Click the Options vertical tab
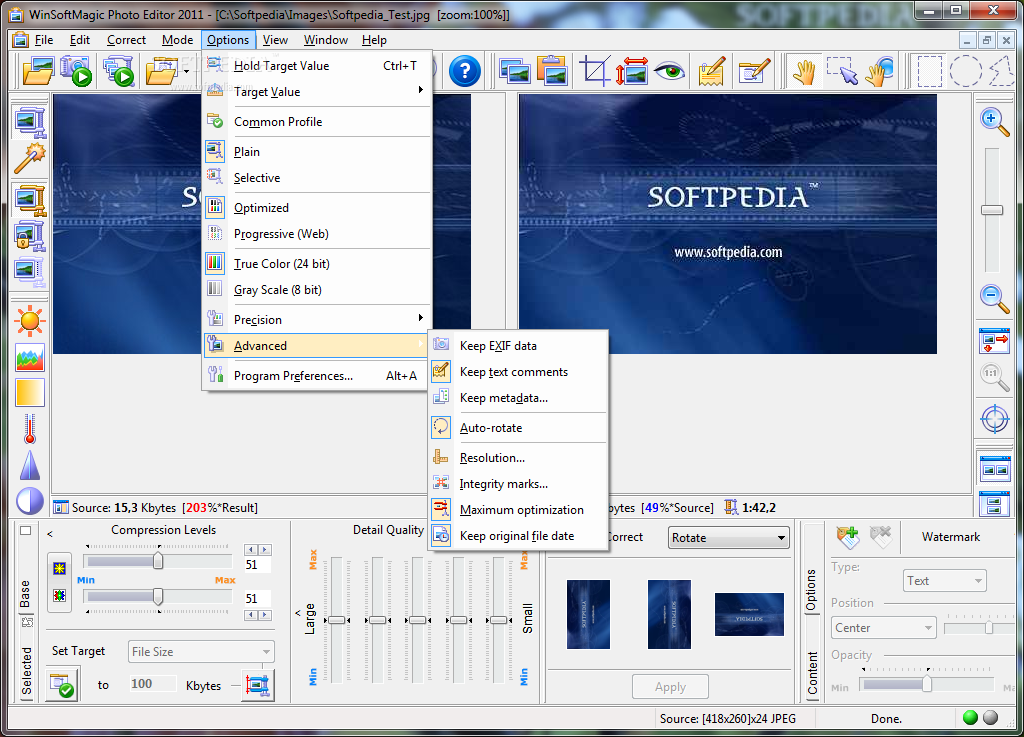1024x737 pixels. point(811,589)
